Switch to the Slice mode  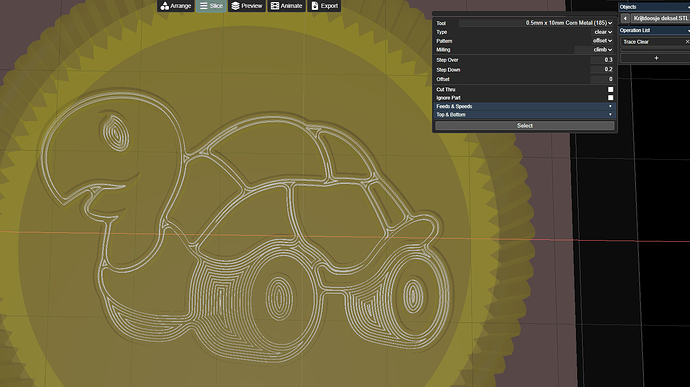[x=211, y=6]
